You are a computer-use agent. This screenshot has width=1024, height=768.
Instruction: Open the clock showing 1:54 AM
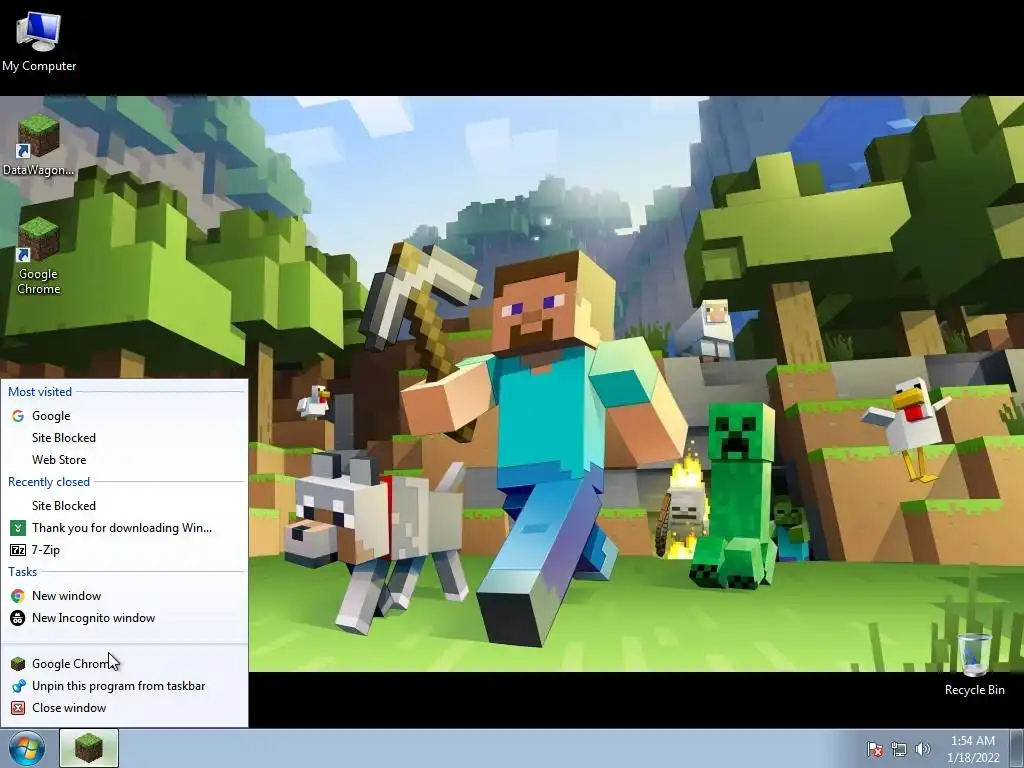point(972,749)
